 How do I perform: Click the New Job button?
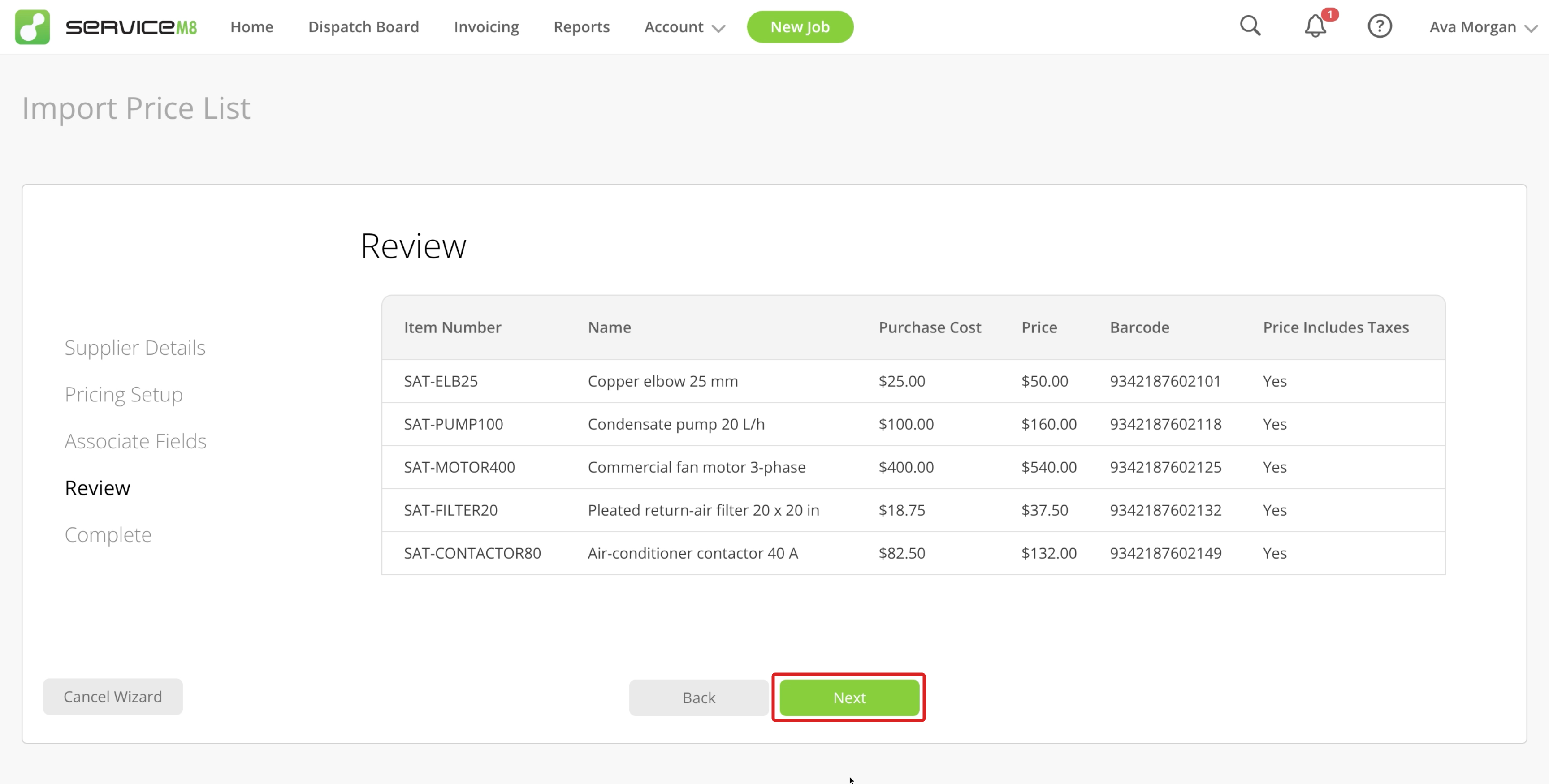[x=800, y=27]
